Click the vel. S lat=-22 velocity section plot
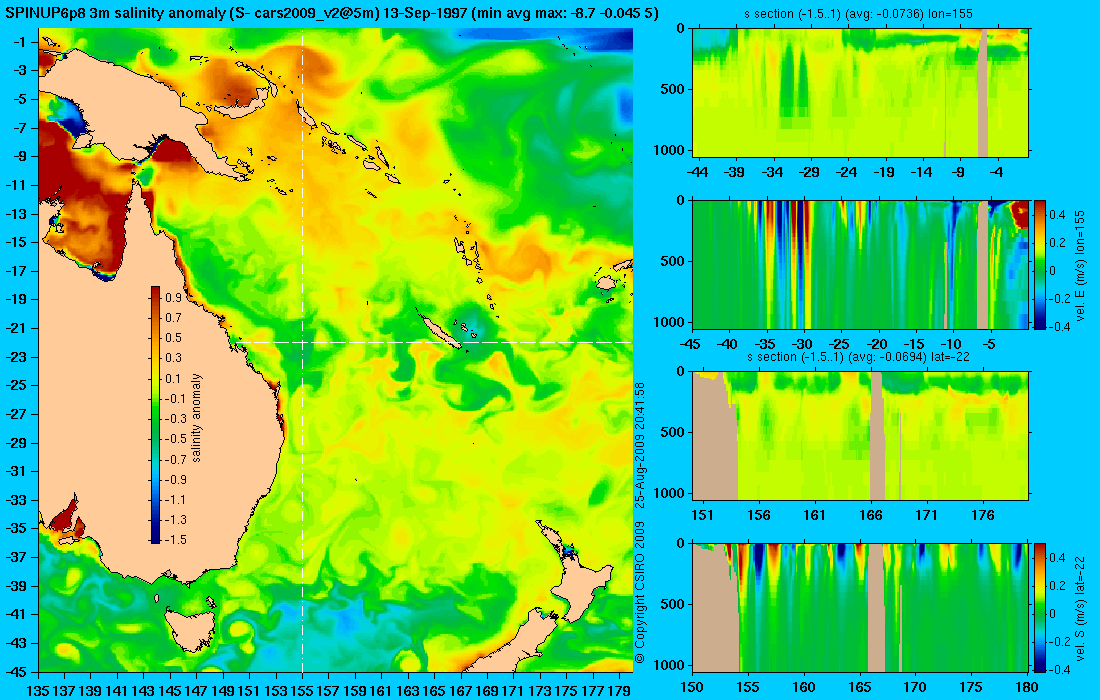Screen dimensions: 1100x700 pyautogui.click(x=861, y=607)
